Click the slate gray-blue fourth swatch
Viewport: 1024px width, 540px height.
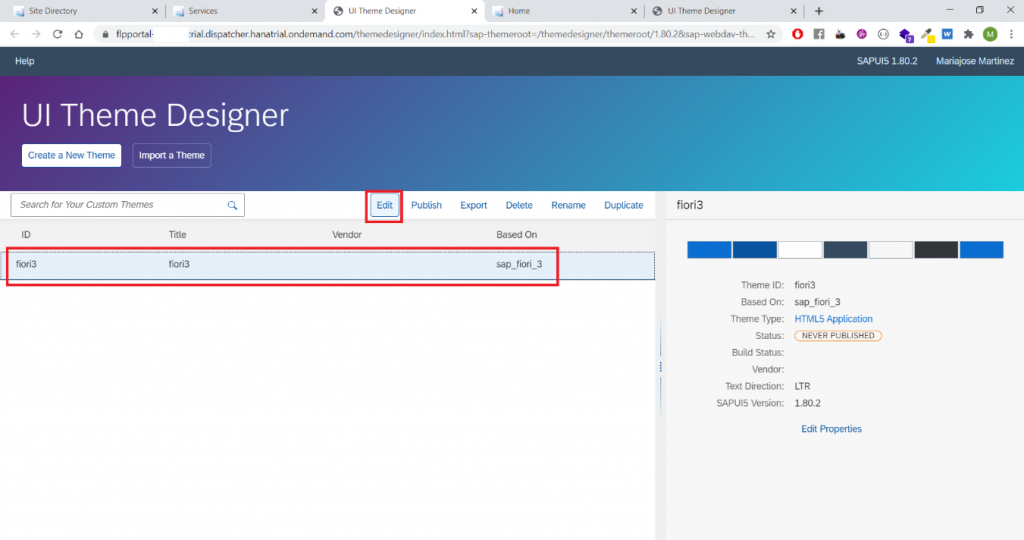(x=845, y=249)
